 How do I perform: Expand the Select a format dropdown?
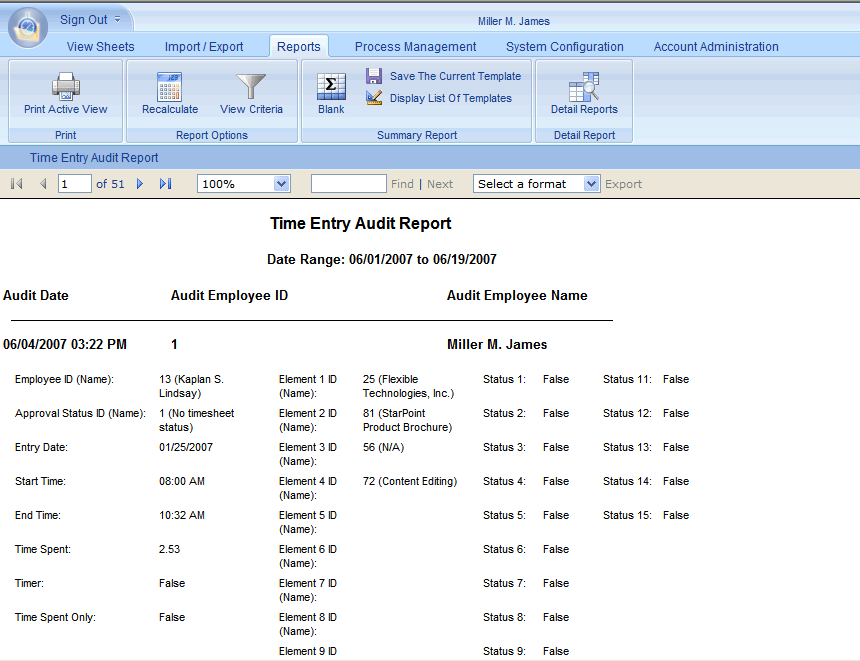pos(590,184)
